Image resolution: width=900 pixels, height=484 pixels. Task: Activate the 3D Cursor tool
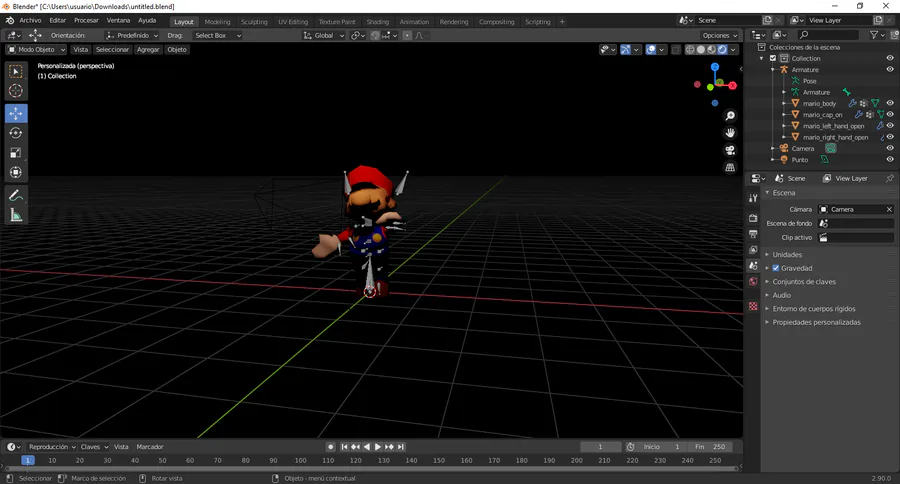(16, 91)
